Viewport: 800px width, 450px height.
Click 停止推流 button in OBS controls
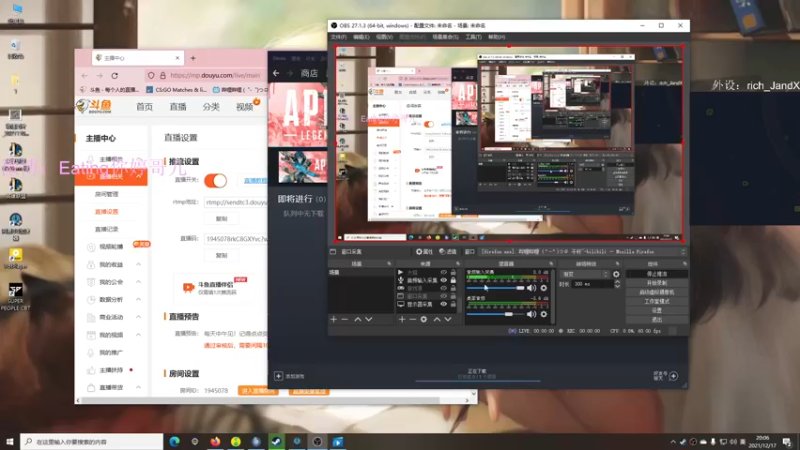click(x=657, y=274)
